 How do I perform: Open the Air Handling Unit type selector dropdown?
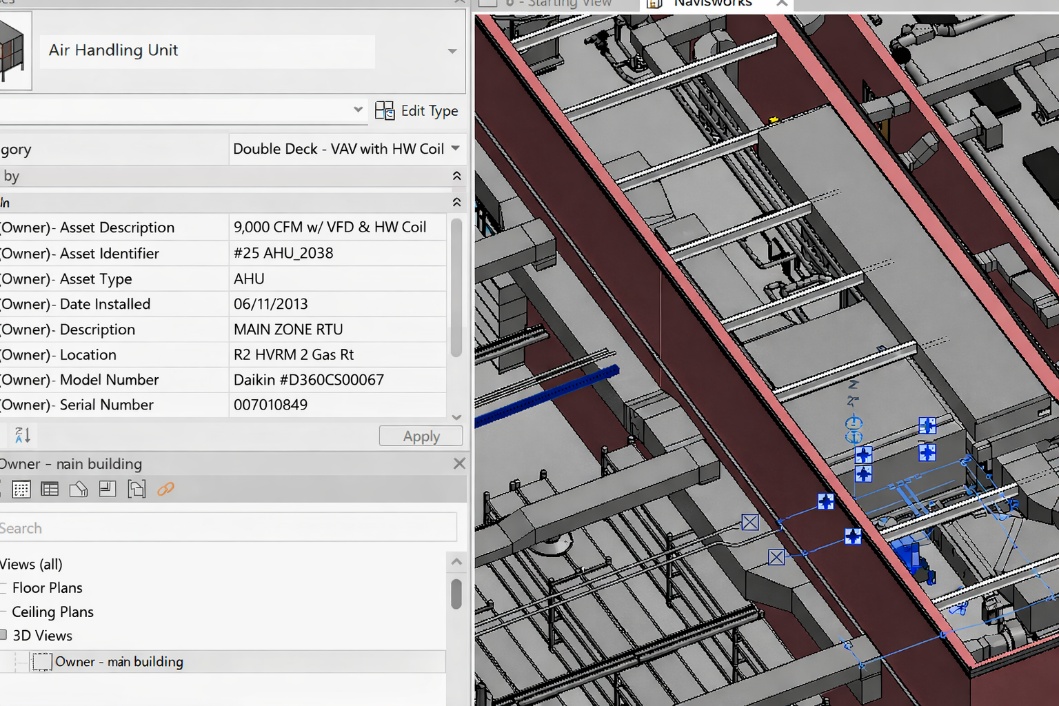click(452, 51)
